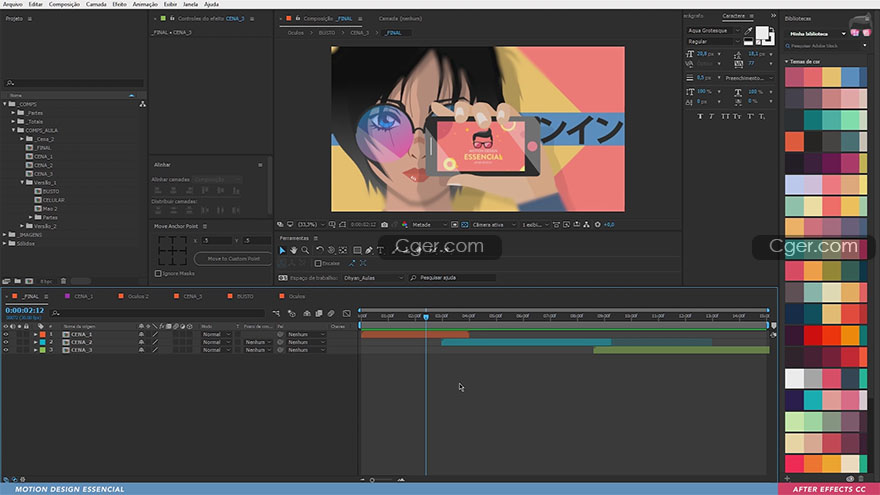Select the Rotation tool
880x495 pixels.
tap(319, 250)
